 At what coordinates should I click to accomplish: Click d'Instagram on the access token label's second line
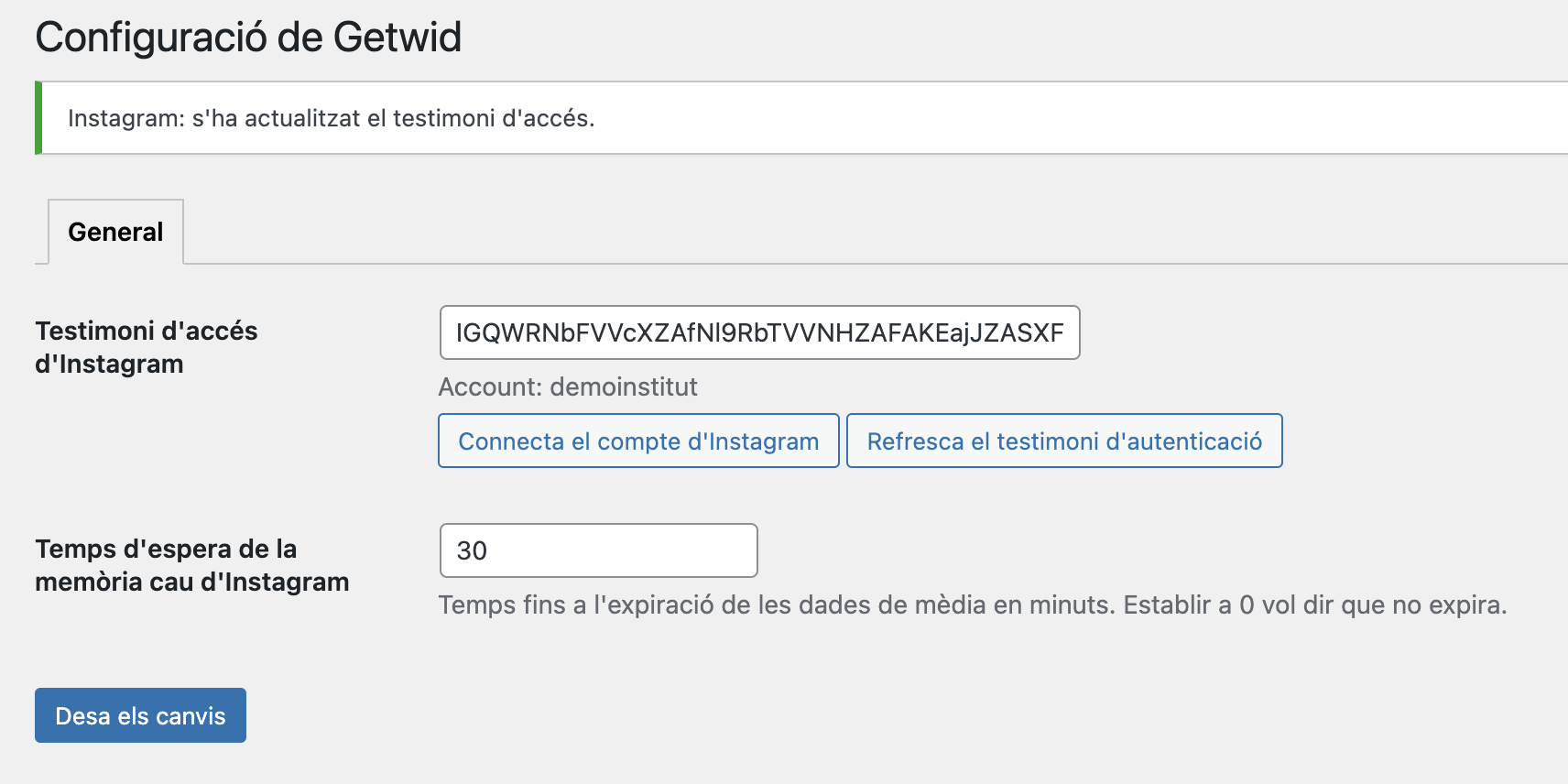(109, 364)
